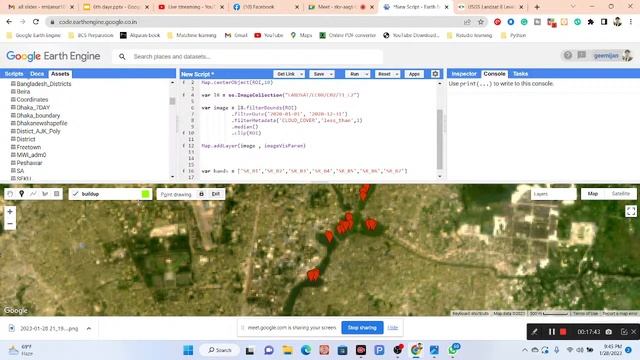Viewport: 640px width, 360px height.
Task: Select the rectangle drawing tool
Action: pyautogui.click(x=57, y=194)
